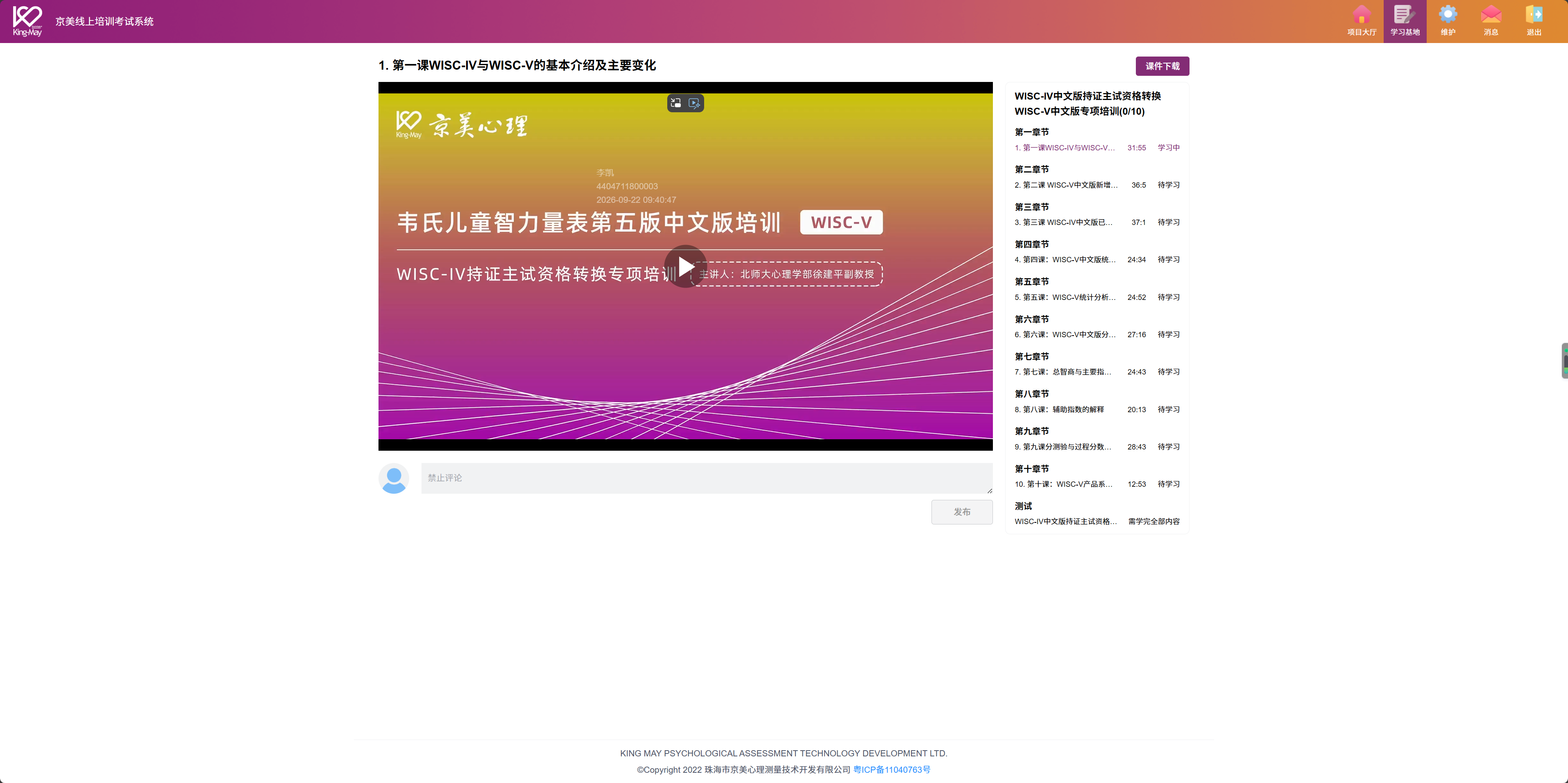The image size is (1568, 783).
Task: Click the 12:53 duration of lesson 10
Action: tap(1136, 484)
